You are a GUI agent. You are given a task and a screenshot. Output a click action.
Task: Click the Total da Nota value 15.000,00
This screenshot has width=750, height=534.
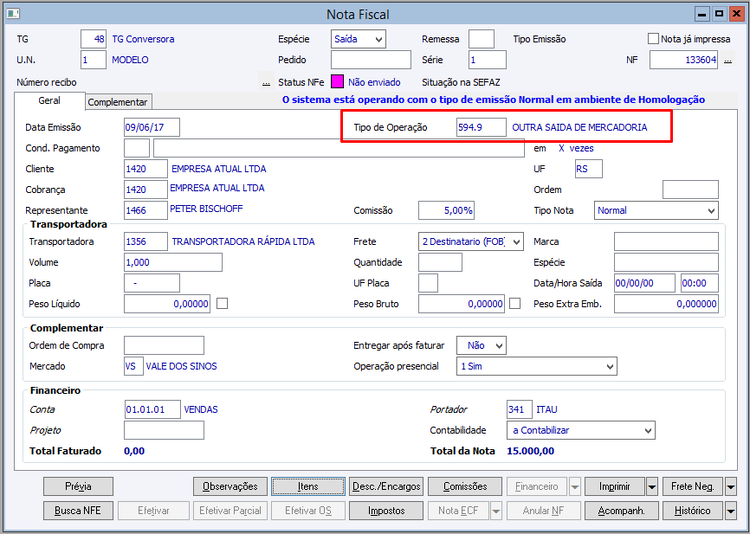click(530, 451)
